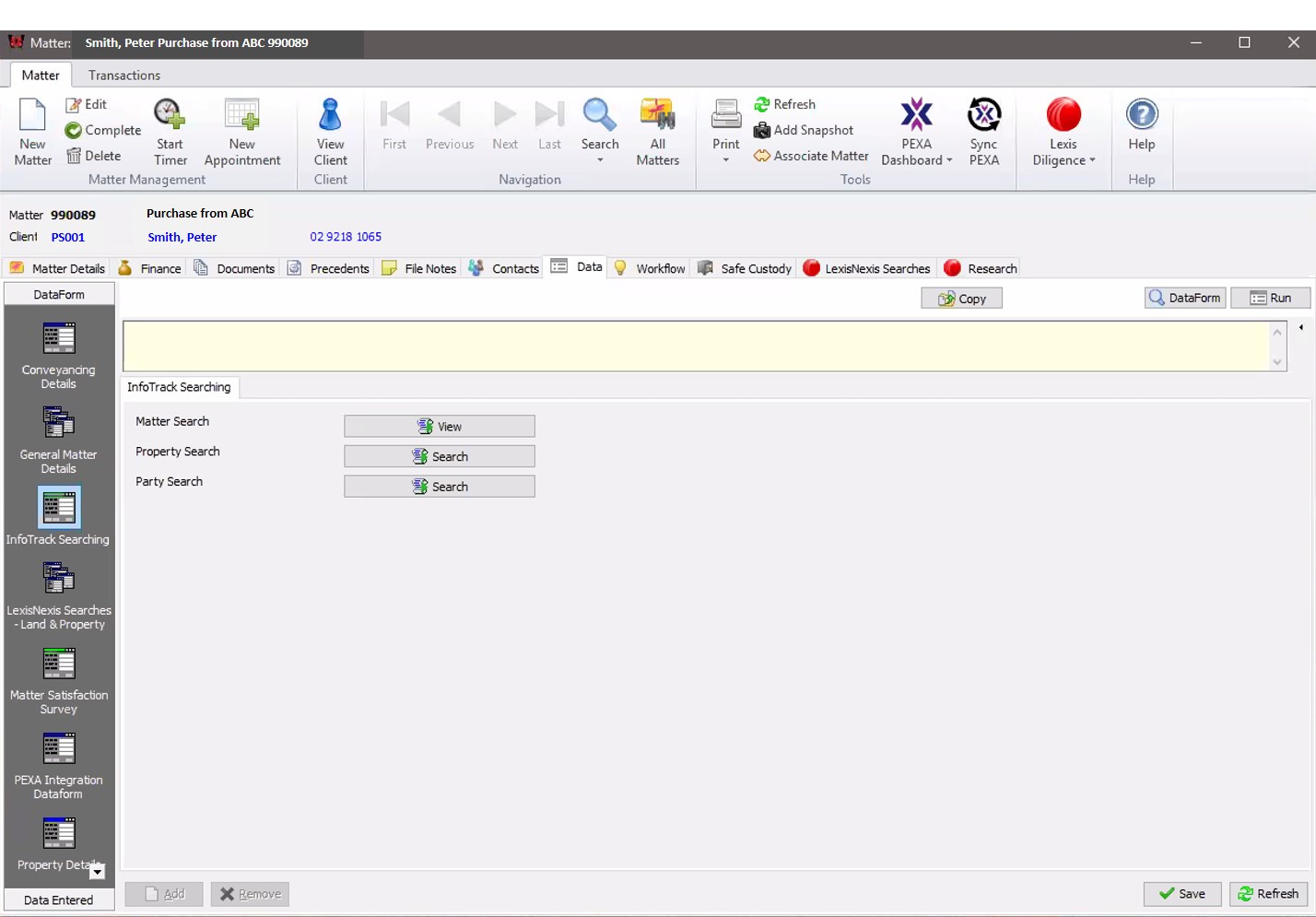Save the dataform changes
The height and width of the screenshot is (917, 1316).
coord(1181,893)
